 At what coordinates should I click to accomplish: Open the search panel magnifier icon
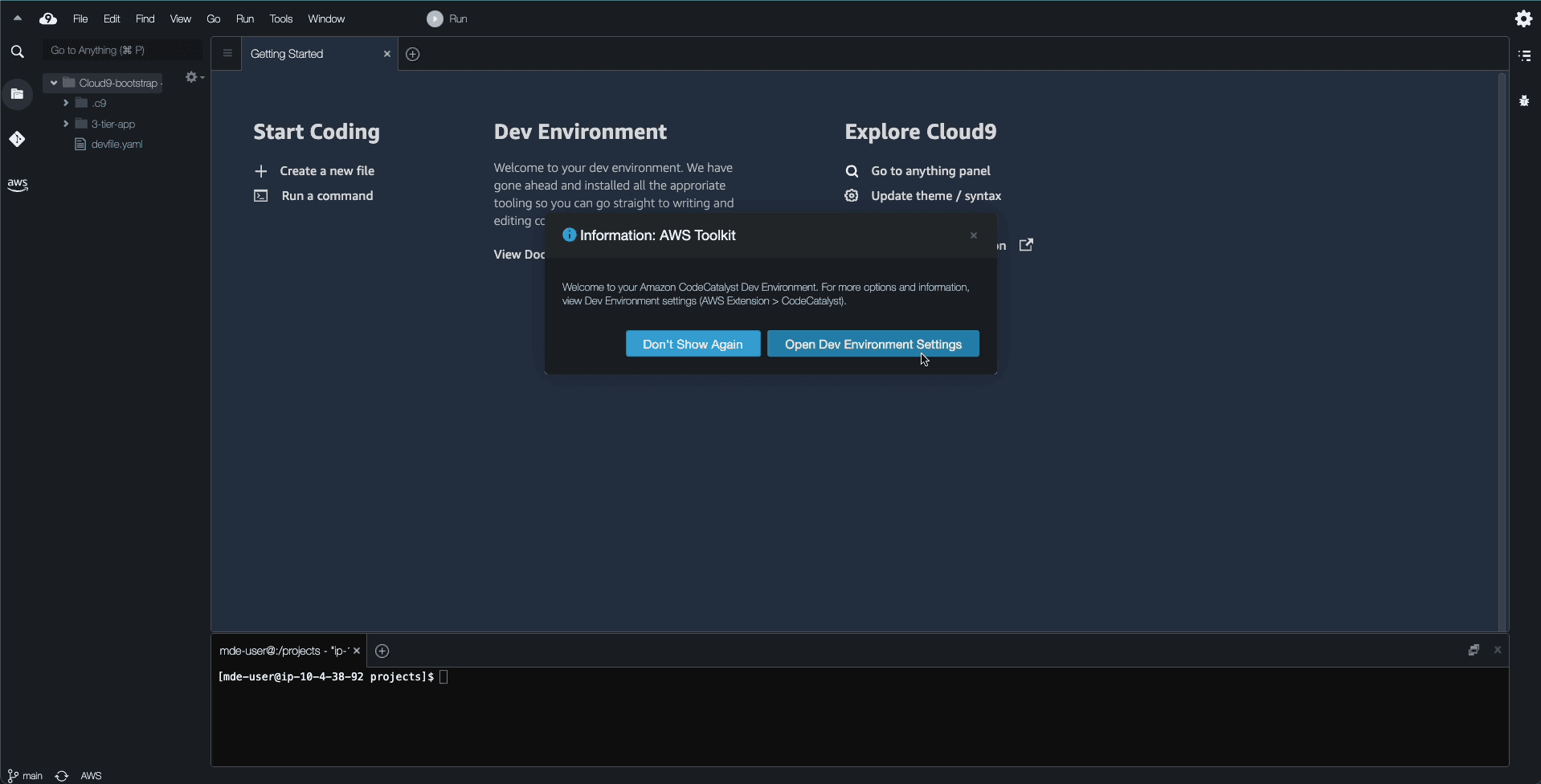[18, 52]
